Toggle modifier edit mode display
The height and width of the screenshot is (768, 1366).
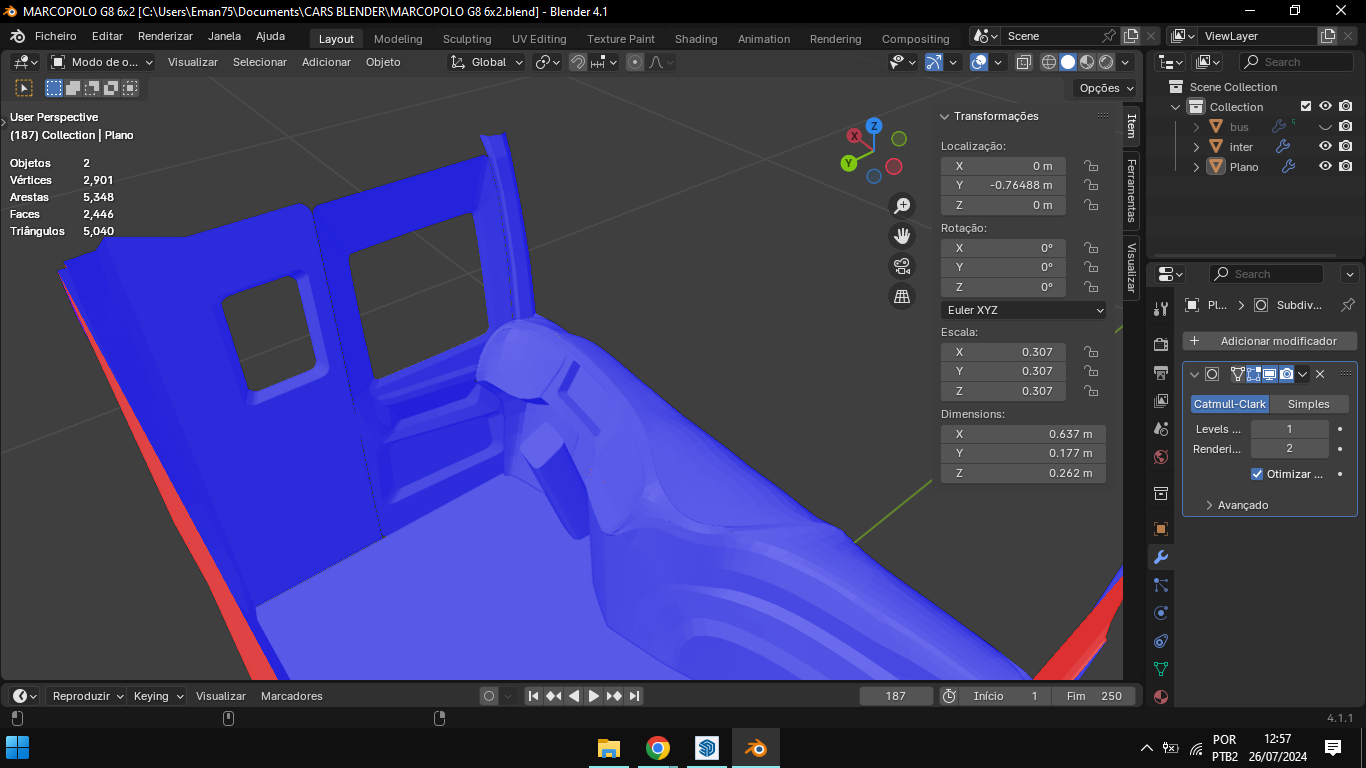click(1253, 374)
